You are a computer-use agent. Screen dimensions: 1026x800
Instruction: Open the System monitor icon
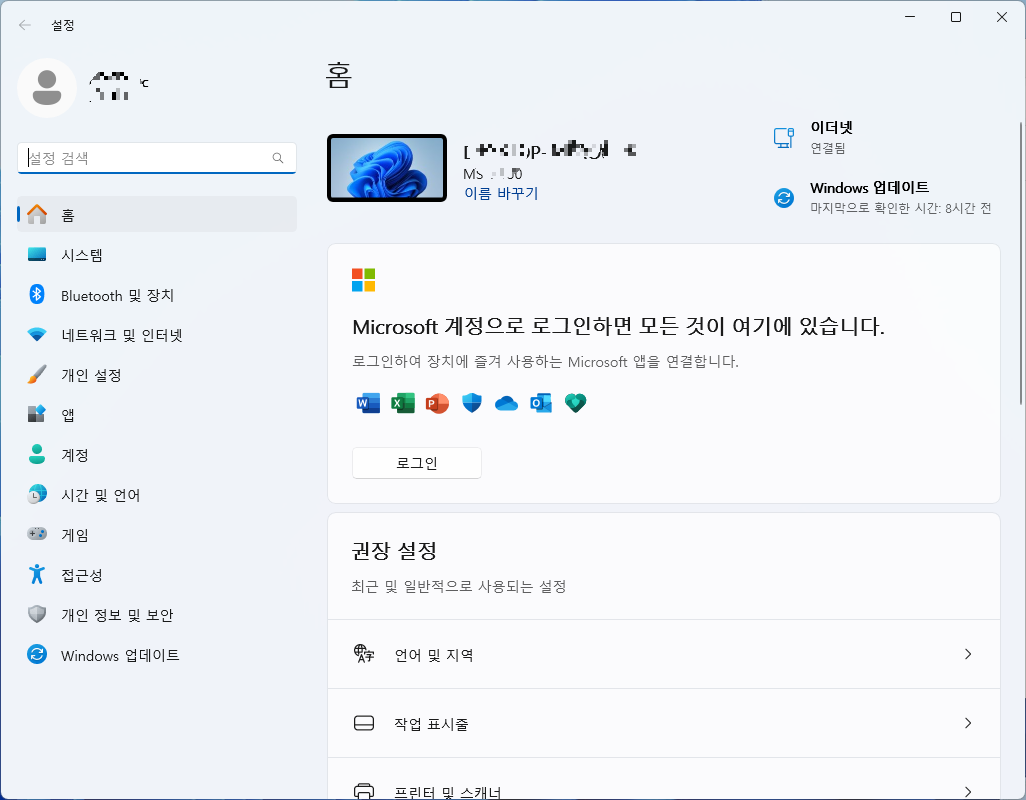[37, 254]
